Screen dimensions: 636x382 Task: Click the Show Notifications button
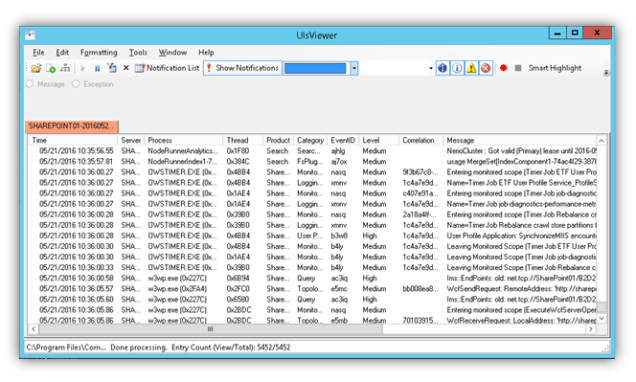(x=243, y=68)
